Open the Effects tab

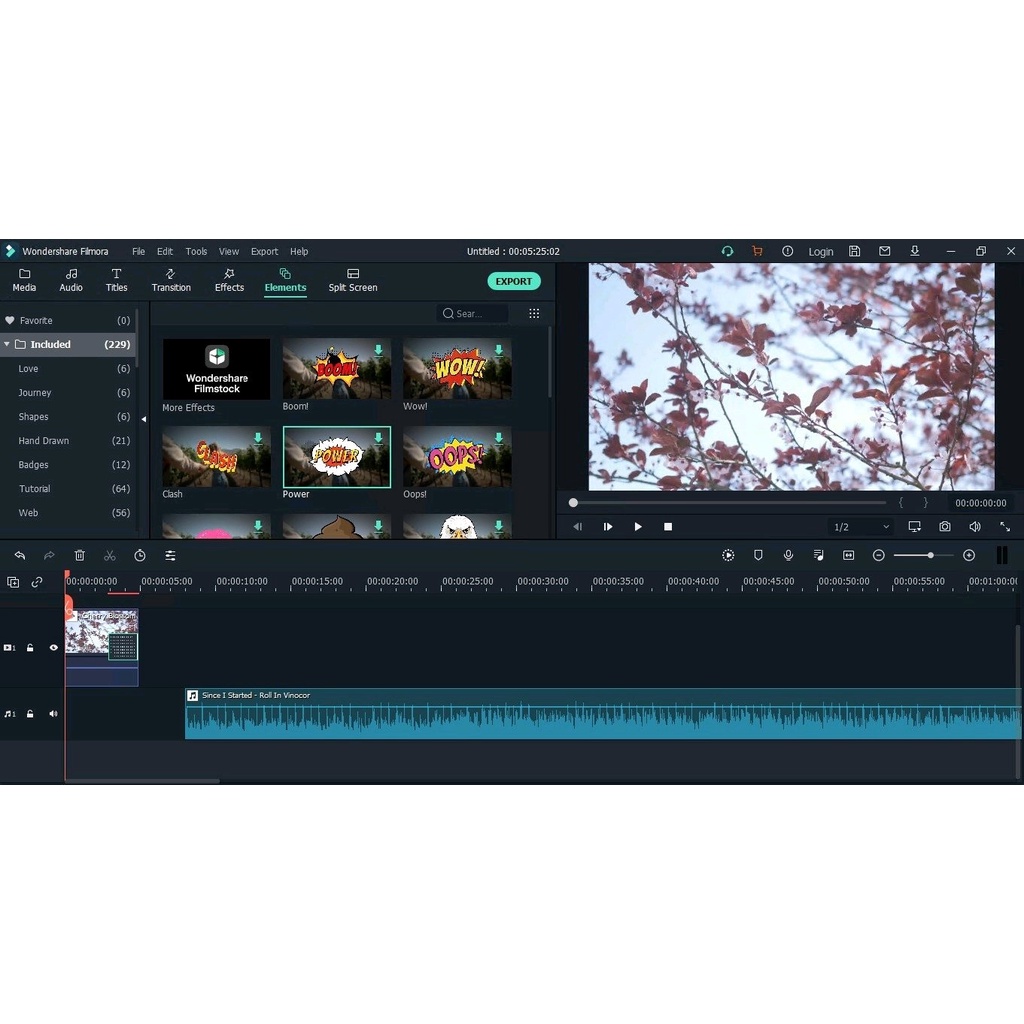[229, 280]
